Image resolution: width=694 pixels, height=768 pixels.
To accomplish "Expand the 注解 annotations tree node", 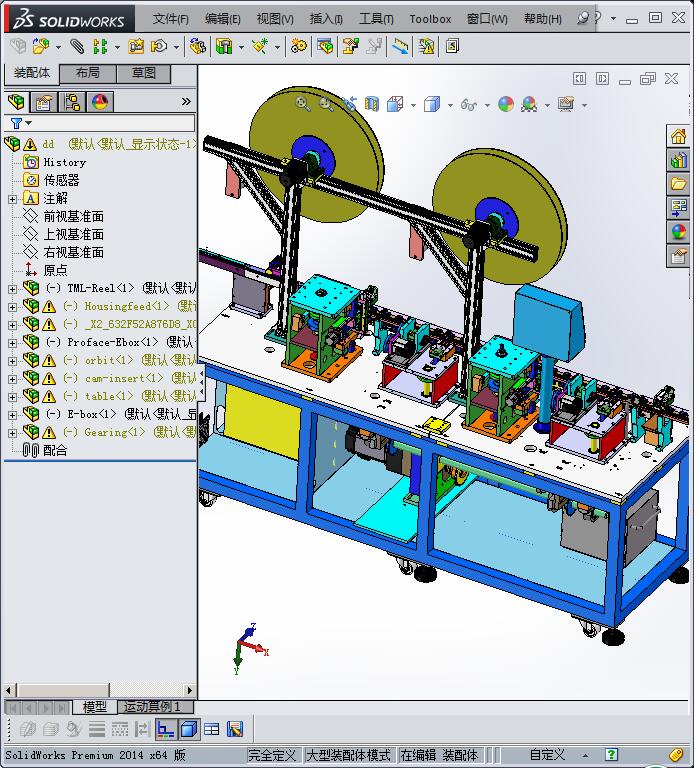I will pyautogui.click(x=12, y=199).
